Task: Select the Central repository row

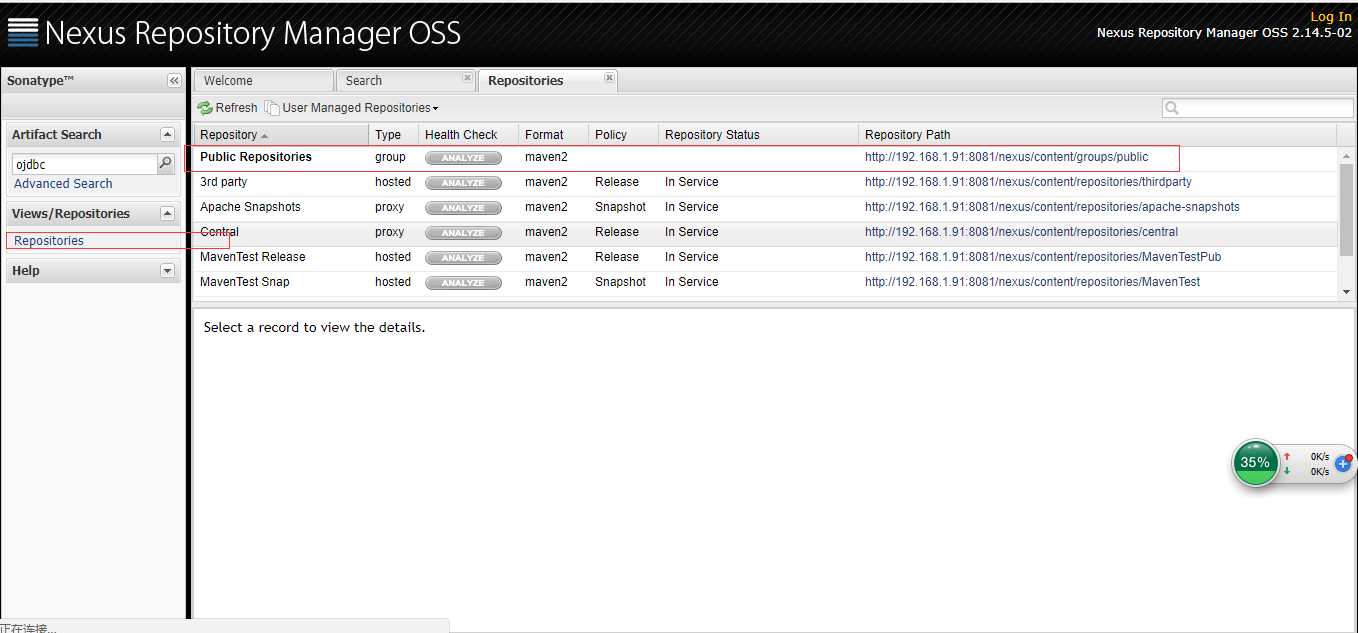Action: coord(766,232)
